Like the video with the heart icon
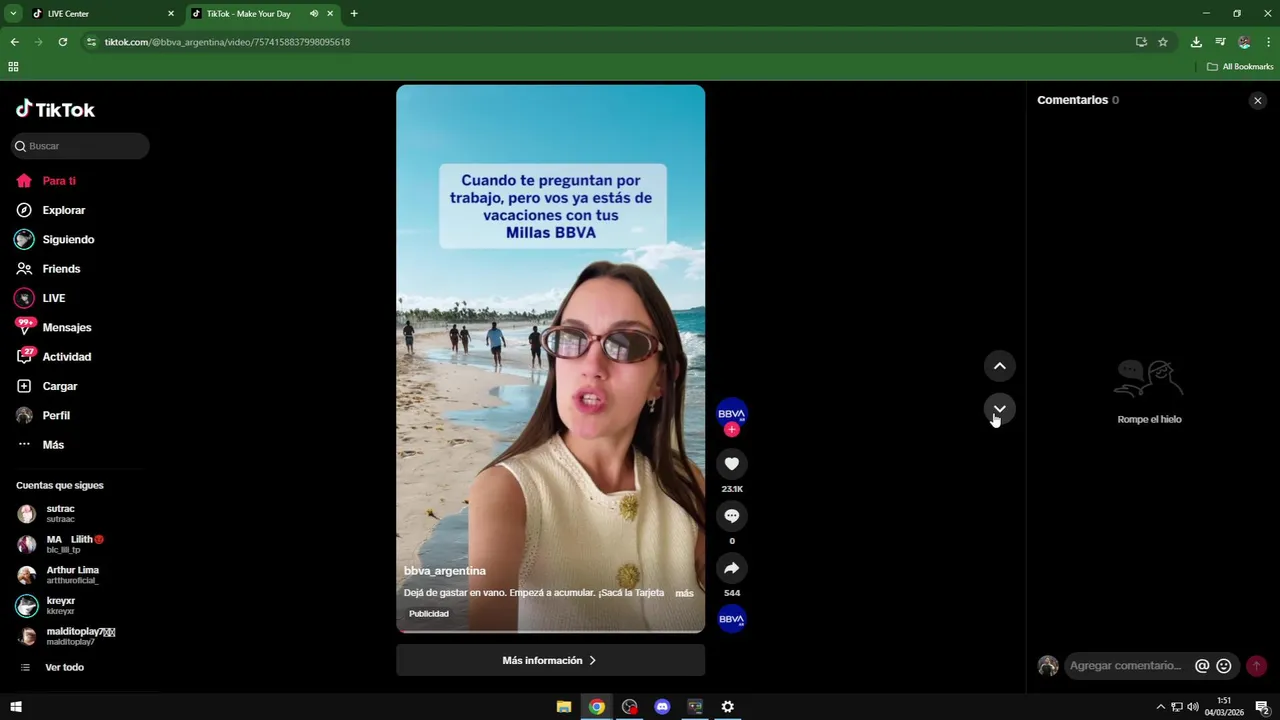Screen dimensions: 1280x720 pos(732,464)
